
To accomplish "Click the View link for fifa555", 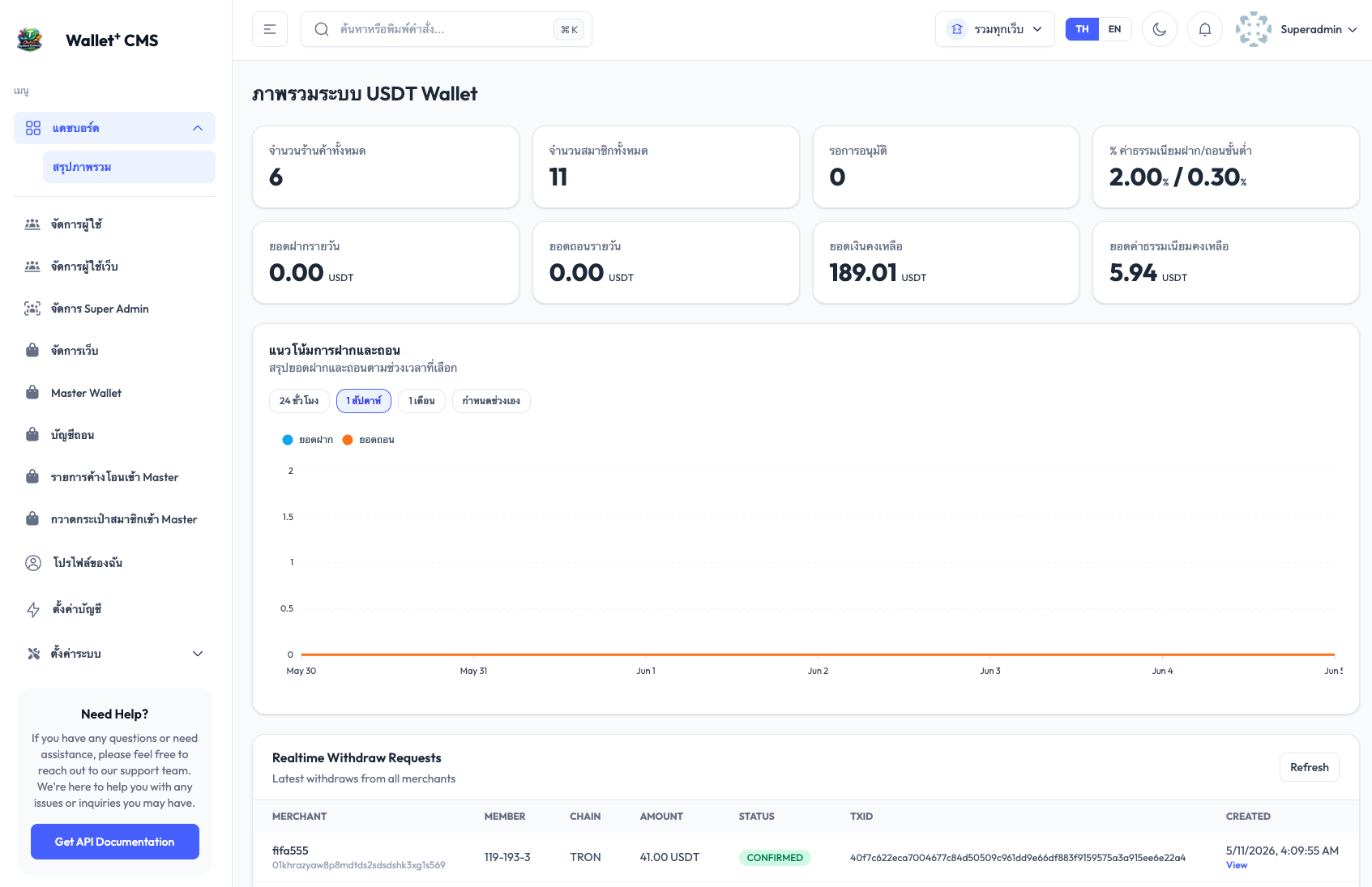I will click(1236, 865).
